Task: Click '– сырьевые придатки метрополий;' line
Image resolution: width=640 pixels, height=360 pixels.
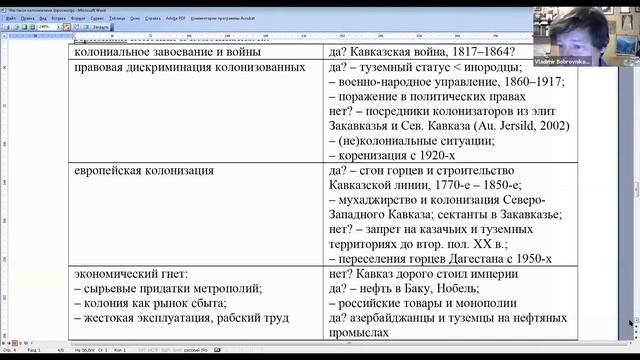Action: click(168, 288)
